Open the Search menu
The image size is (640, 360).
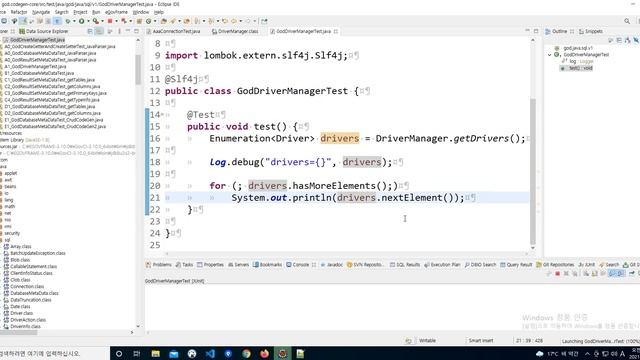point(62,12)
